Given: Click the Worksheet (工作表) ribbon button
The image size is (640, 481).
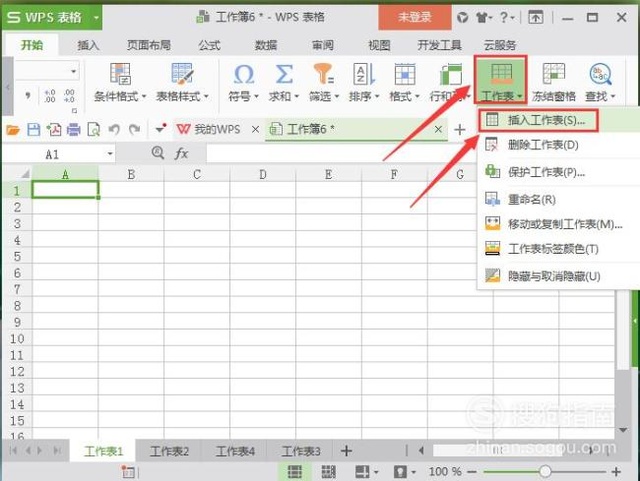Looking at the screenshot, I should [x=501, y=80].
